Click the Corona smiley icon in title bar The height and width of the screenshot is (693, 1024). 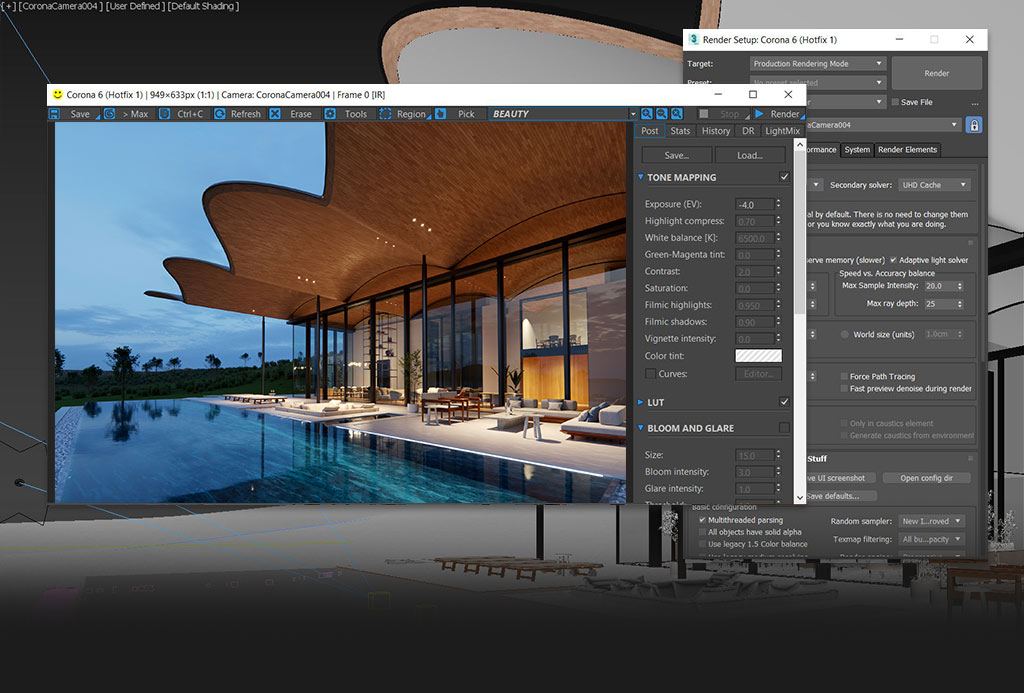click(x=57, y=95)
